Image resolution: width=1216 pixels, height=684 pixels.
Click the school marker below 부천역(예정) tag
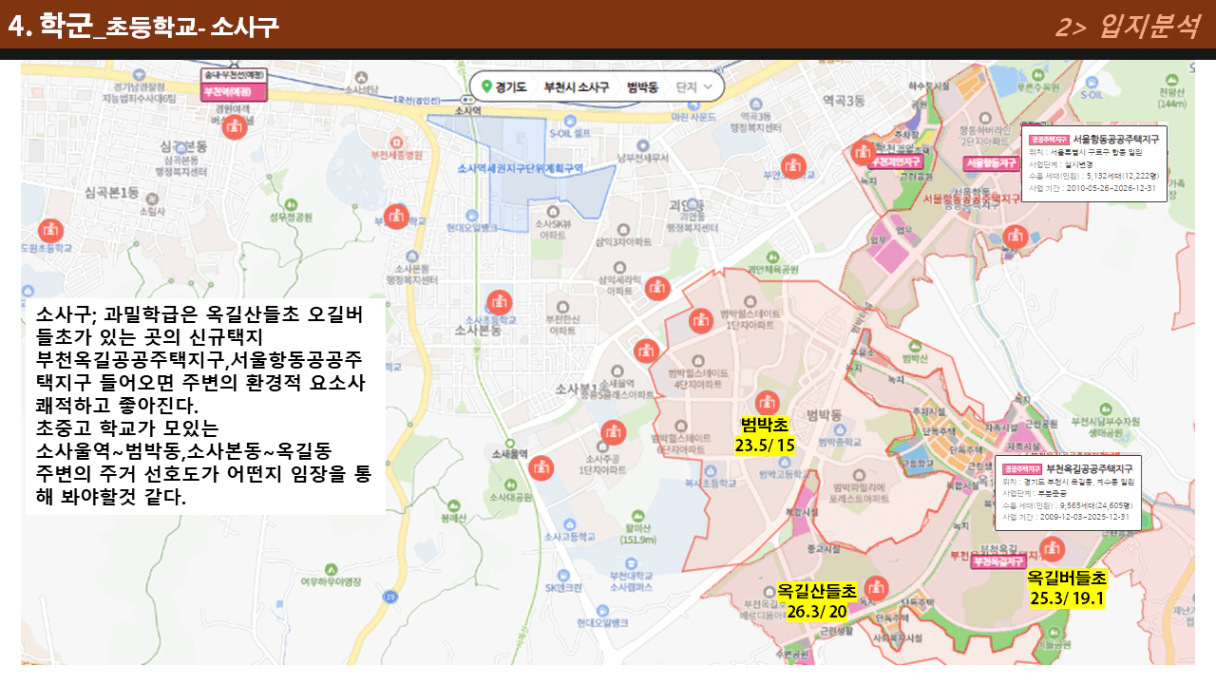235,126
